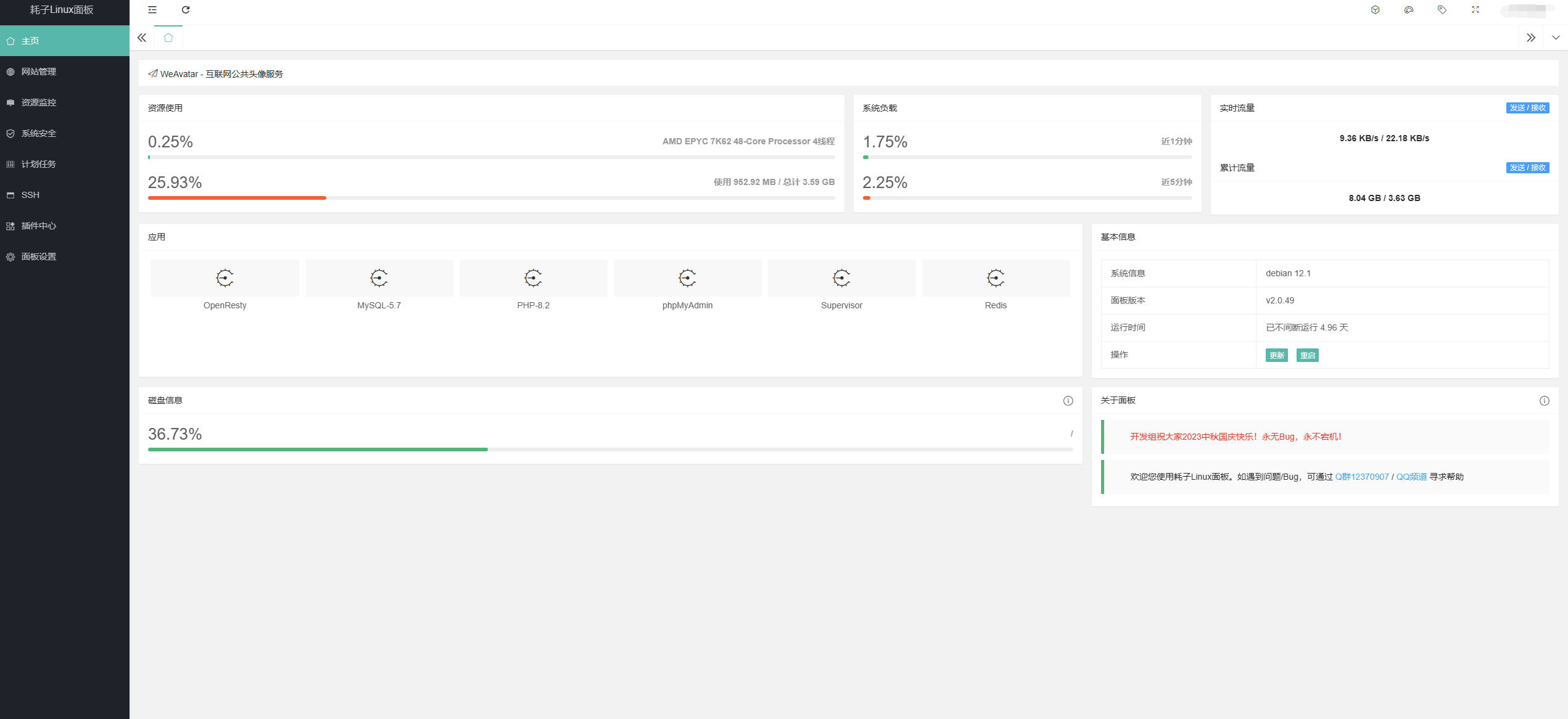This screenshot has height=719, width=1568.
Task: Open 网站管理 in the sidebar
Action: 39,72
